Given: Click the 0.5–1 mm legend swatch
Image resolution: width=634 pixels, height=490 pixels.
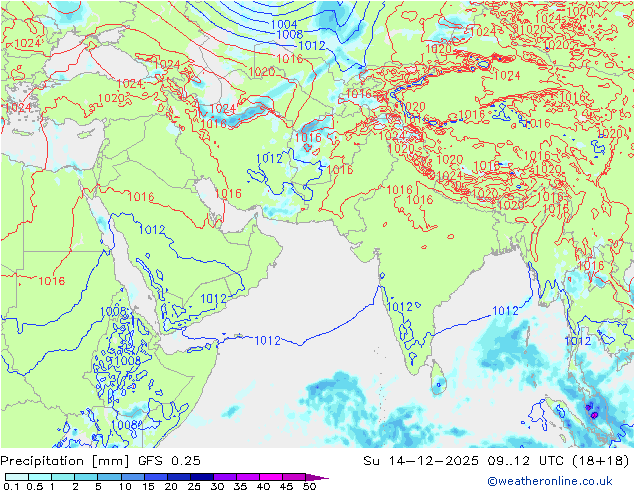Looking at the screenshot, I should [x=40, y=477].
